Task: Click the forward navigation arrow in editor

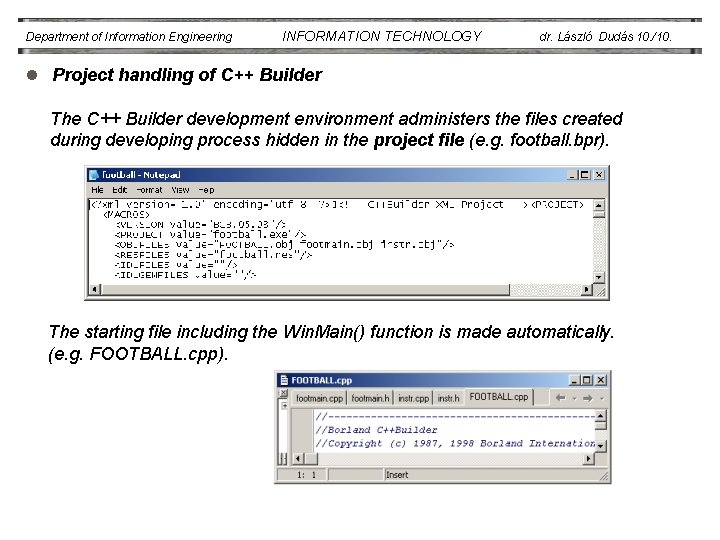Action: [x=588, y=398]
